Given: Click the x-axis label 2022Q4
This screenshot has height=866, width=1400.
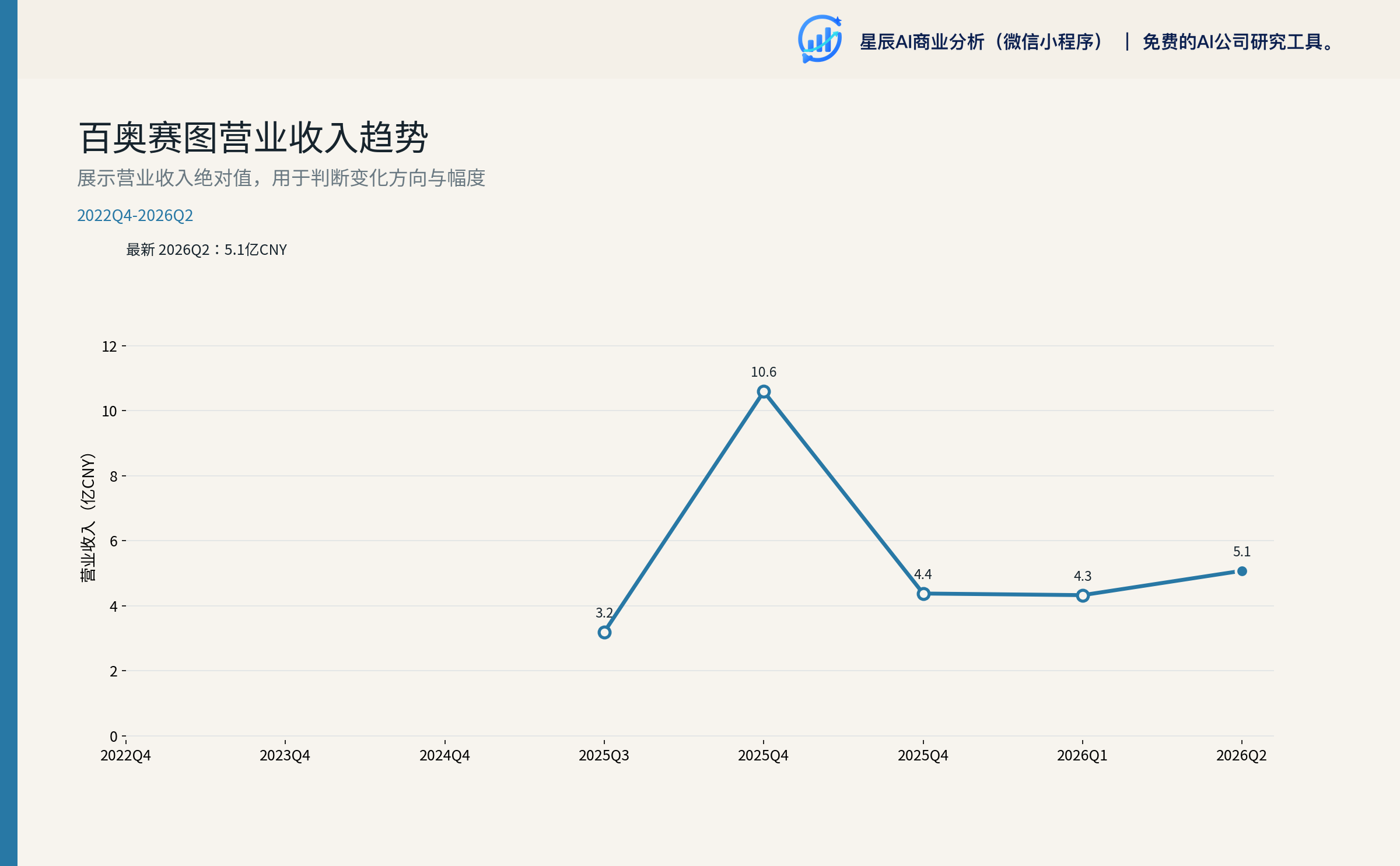Looking at the screenshot, I should click(x=125, y=756).
